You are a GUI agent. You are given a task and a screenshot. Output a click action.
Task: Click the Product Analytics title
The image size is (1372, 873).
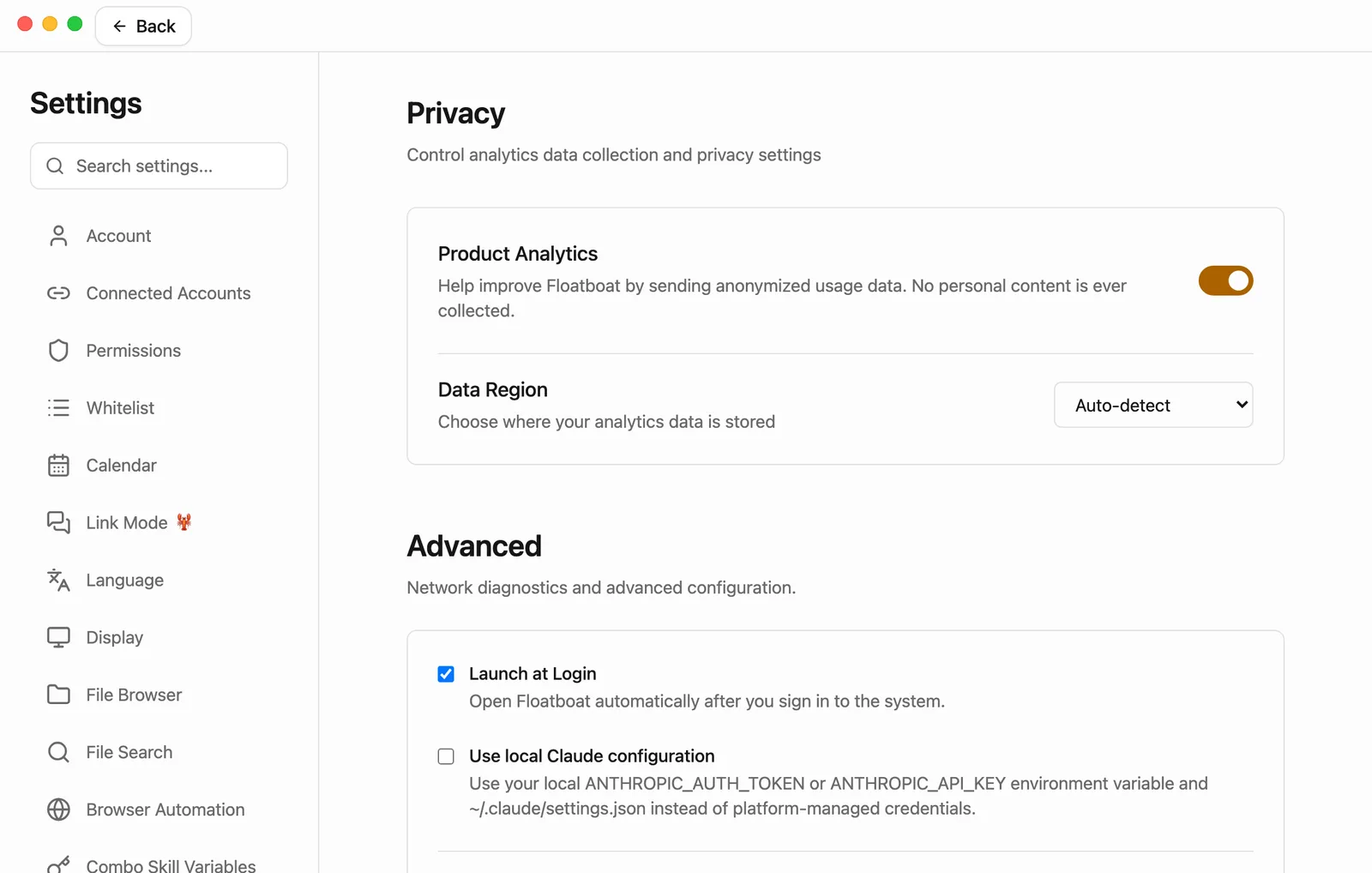pos(518,254)
